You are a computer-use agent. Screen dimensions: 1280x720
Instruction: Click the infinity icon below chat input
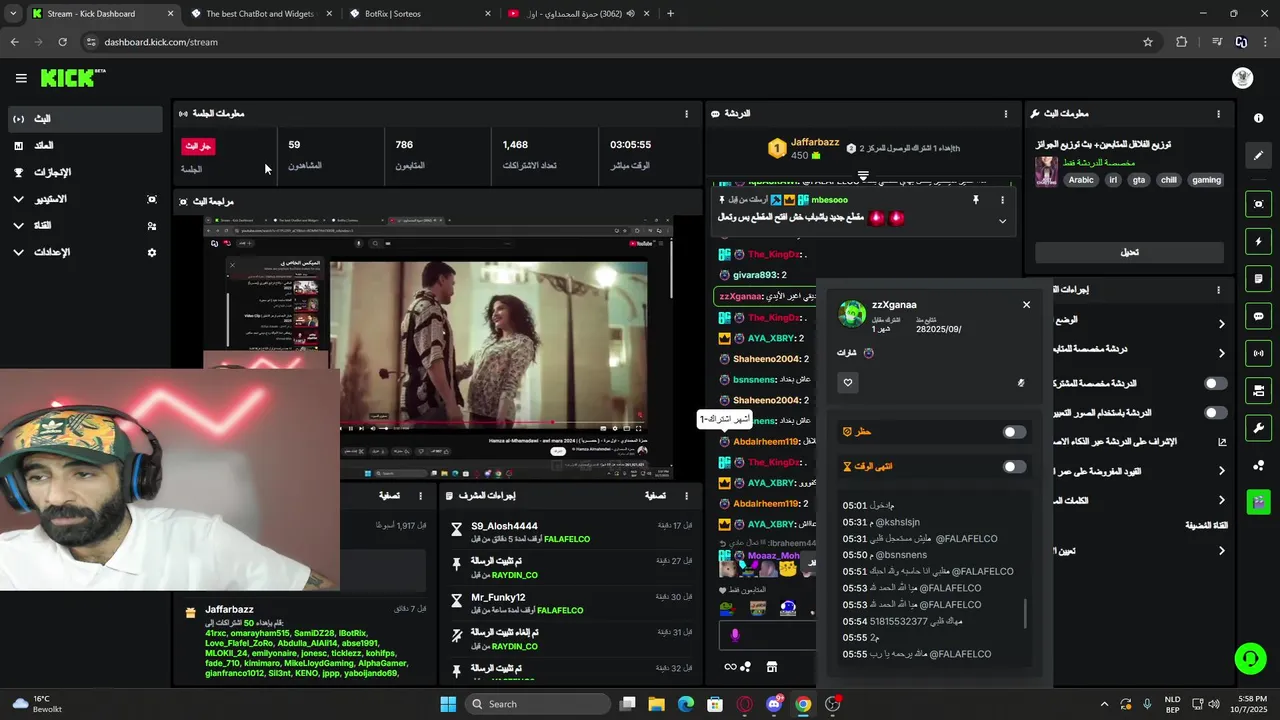(x=730, y=667)
